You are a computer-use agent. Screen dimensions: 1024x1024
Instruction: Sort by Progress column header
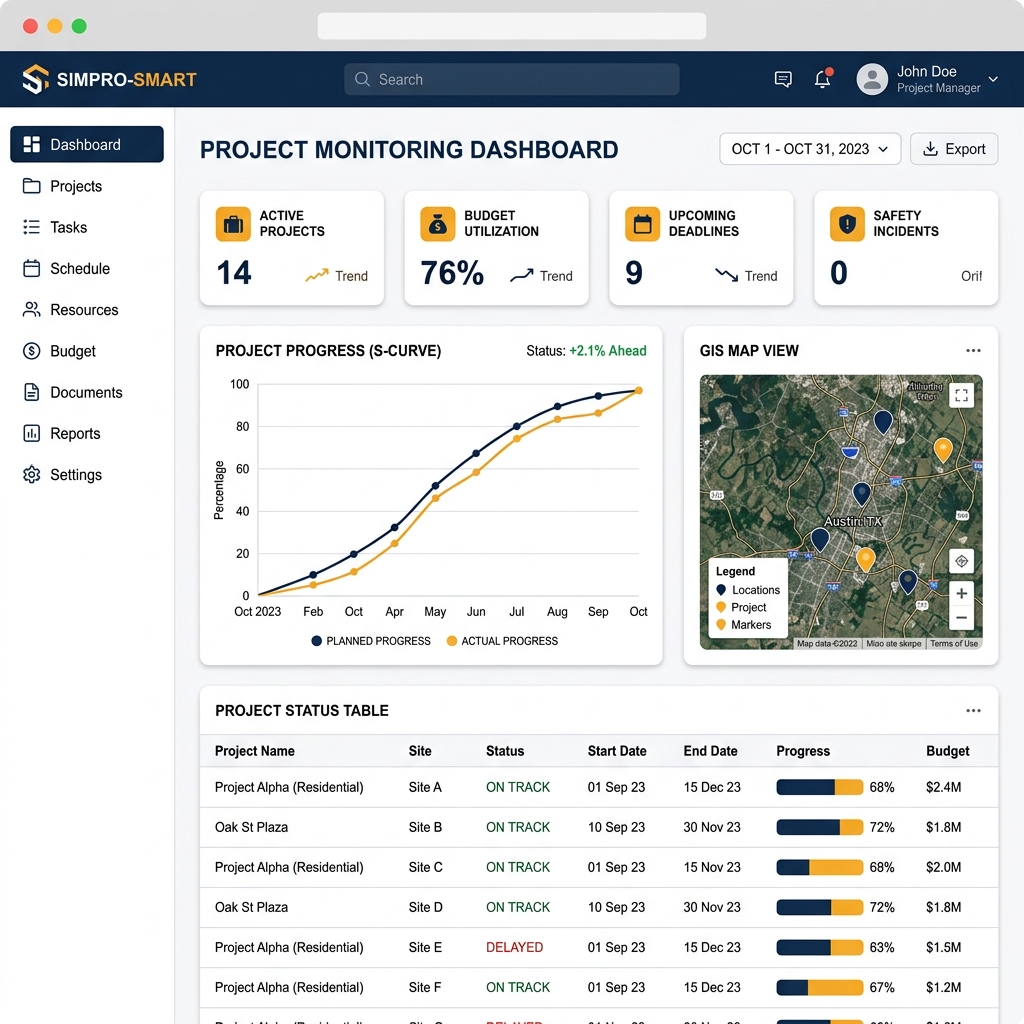point(803,751)
